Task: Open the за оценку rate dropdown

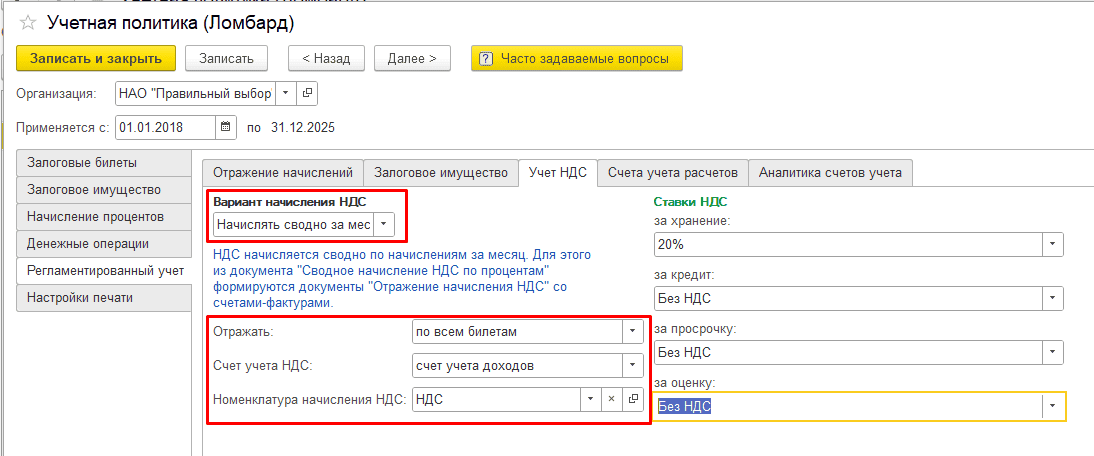Action: coord(1051,406)
